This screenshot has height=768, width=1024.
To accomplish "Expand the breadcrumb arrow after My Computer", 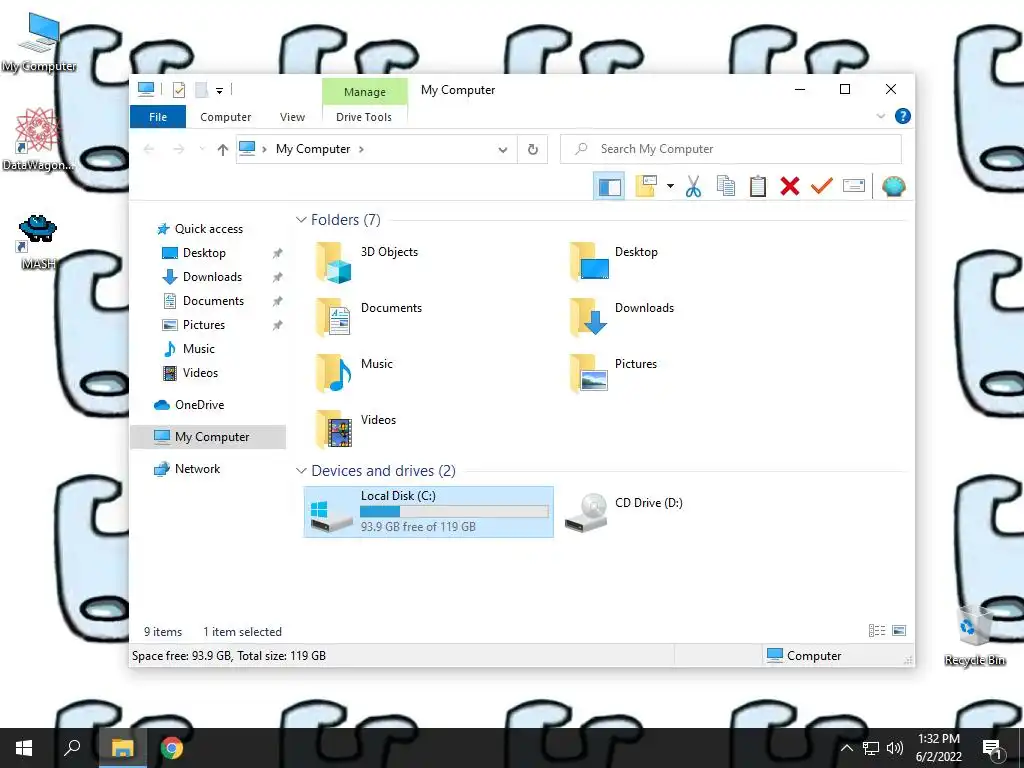I will pyautogui.click(x=361, y=150).
